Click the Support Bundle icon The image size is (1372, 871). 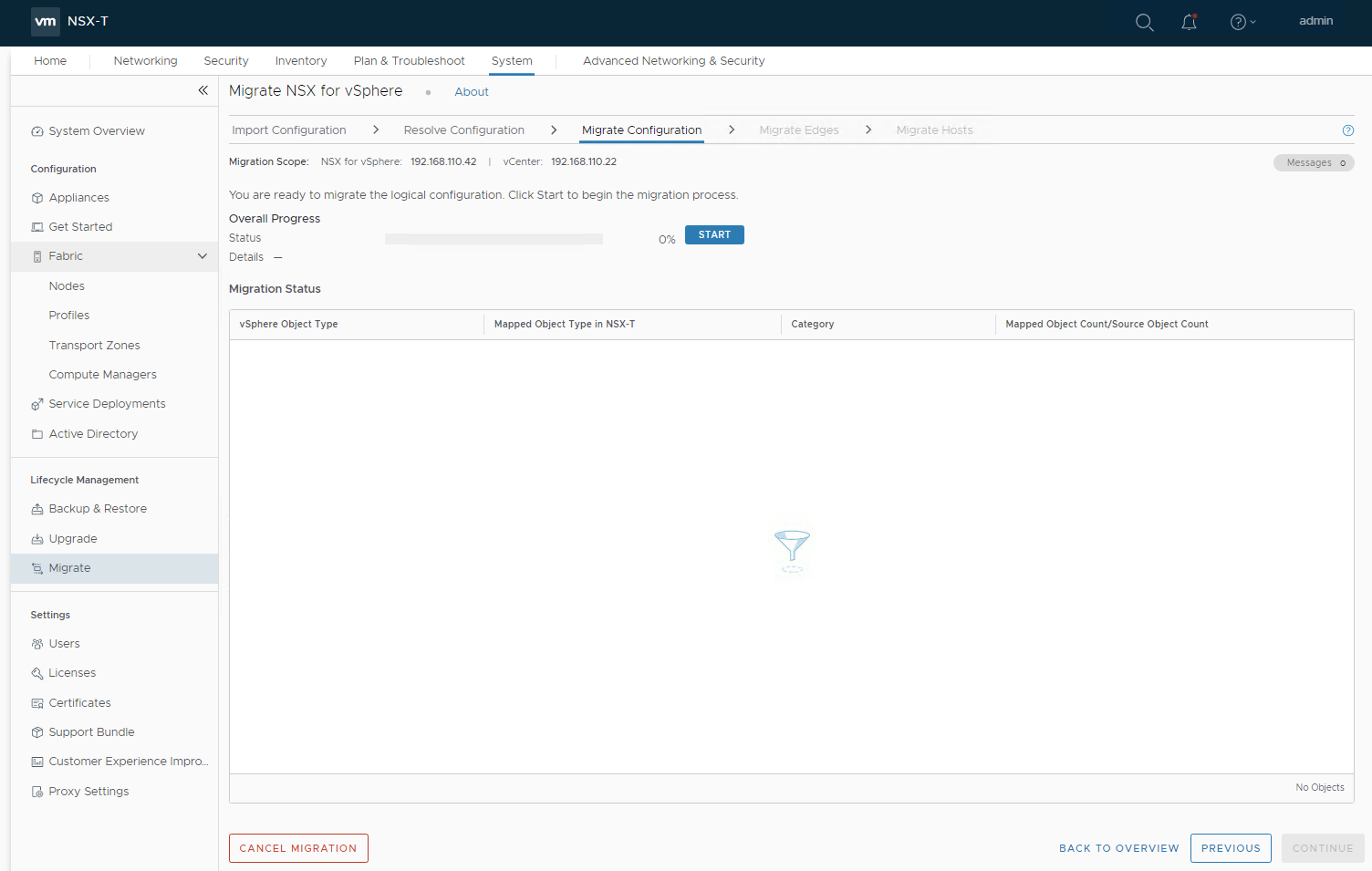pyautogui.click(x=37, y=732)
